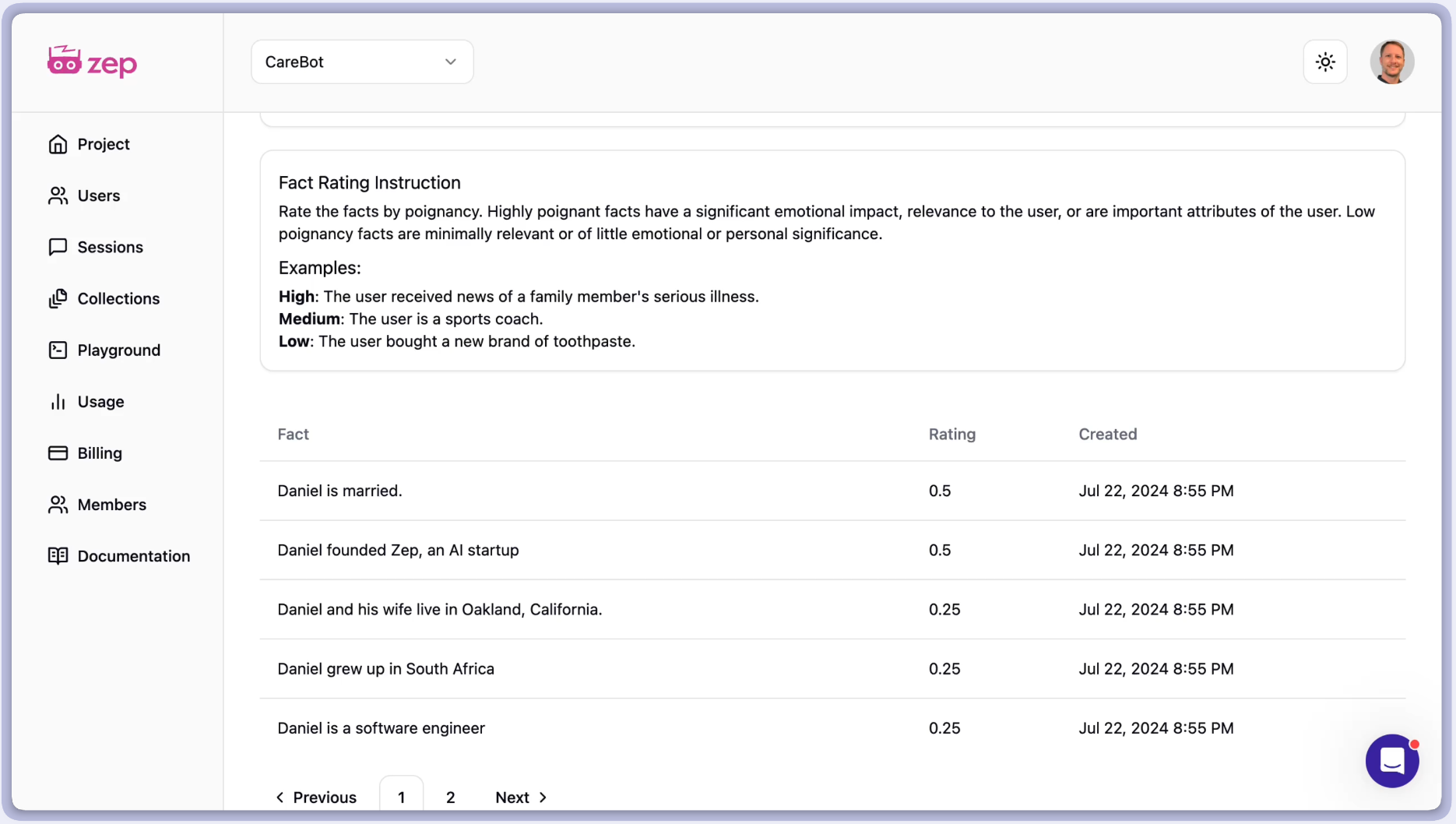The width and height of the screenshot is (1456, 824).
Task: Click the Collections stacked pages icon
Action: click(x=58, y=298)
